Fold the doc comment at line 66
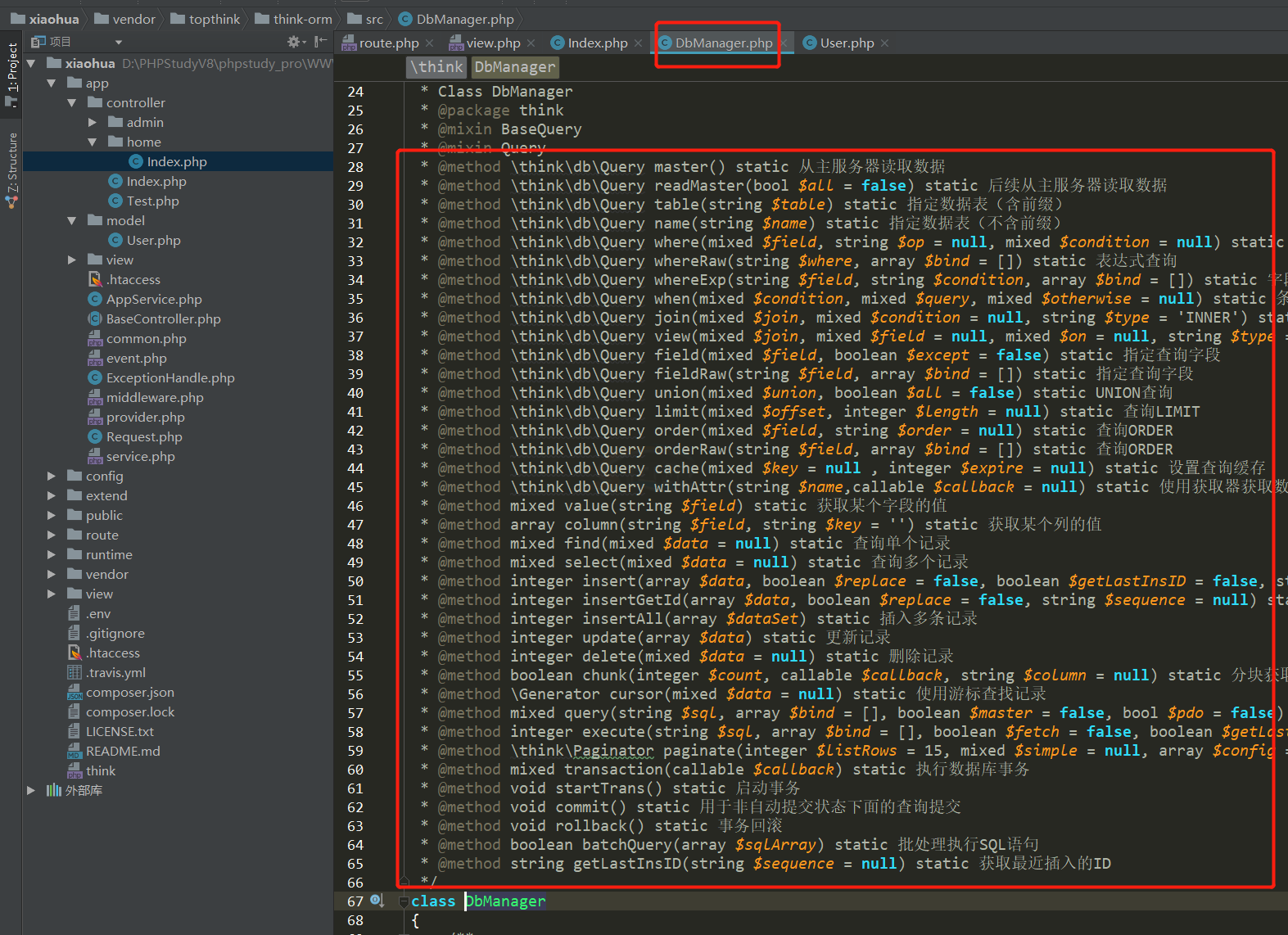Viewport: 1288px width, 935px height. pyautogui.click(x=404, y=882)
